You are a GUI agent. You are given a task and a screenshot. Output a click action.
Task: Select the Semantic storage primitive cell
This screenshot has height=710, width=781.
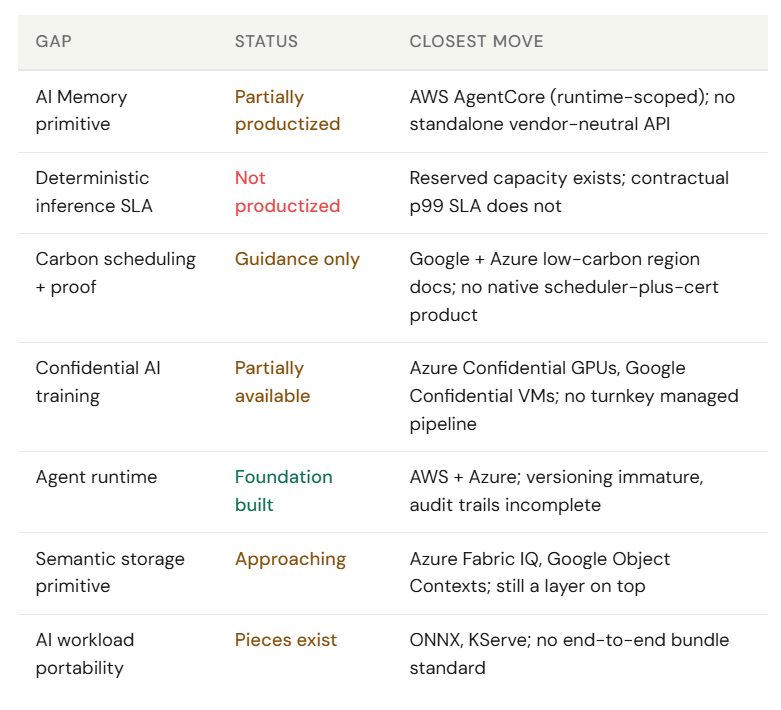click(110, 572)
